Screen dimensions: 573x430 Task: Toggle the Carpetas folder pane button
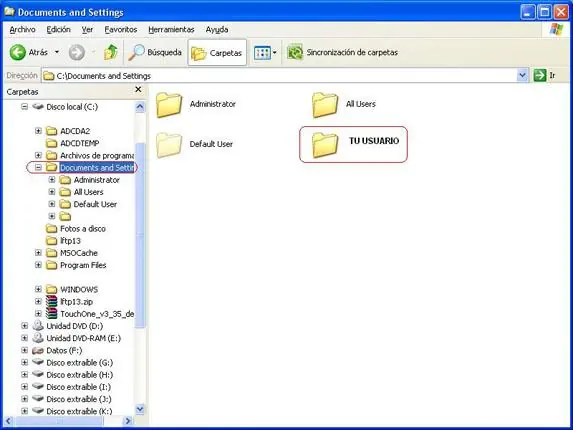coord(217,53)
